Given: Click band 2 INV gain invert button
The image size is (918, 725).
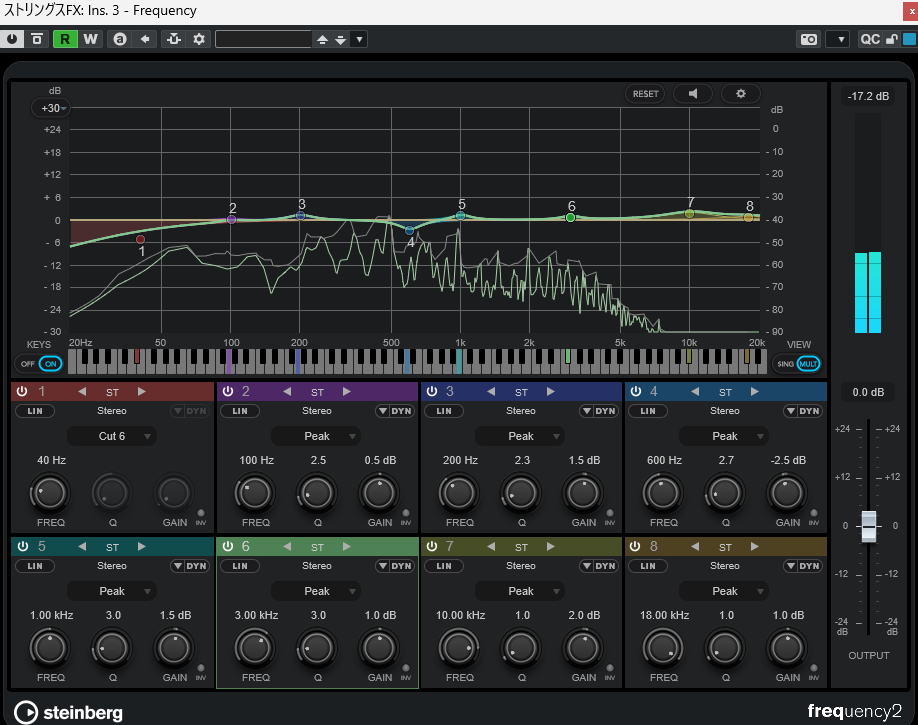Looking at the screenshot, I should (x=405, y=514).
